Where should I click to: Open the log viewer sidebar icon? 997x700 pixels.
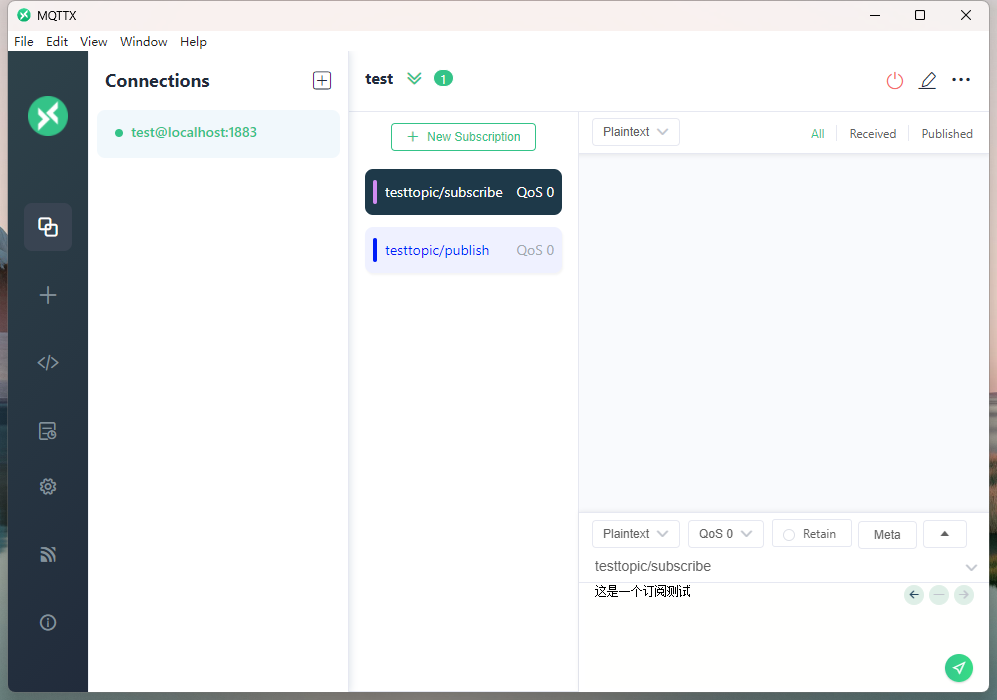tap(48, 431)
